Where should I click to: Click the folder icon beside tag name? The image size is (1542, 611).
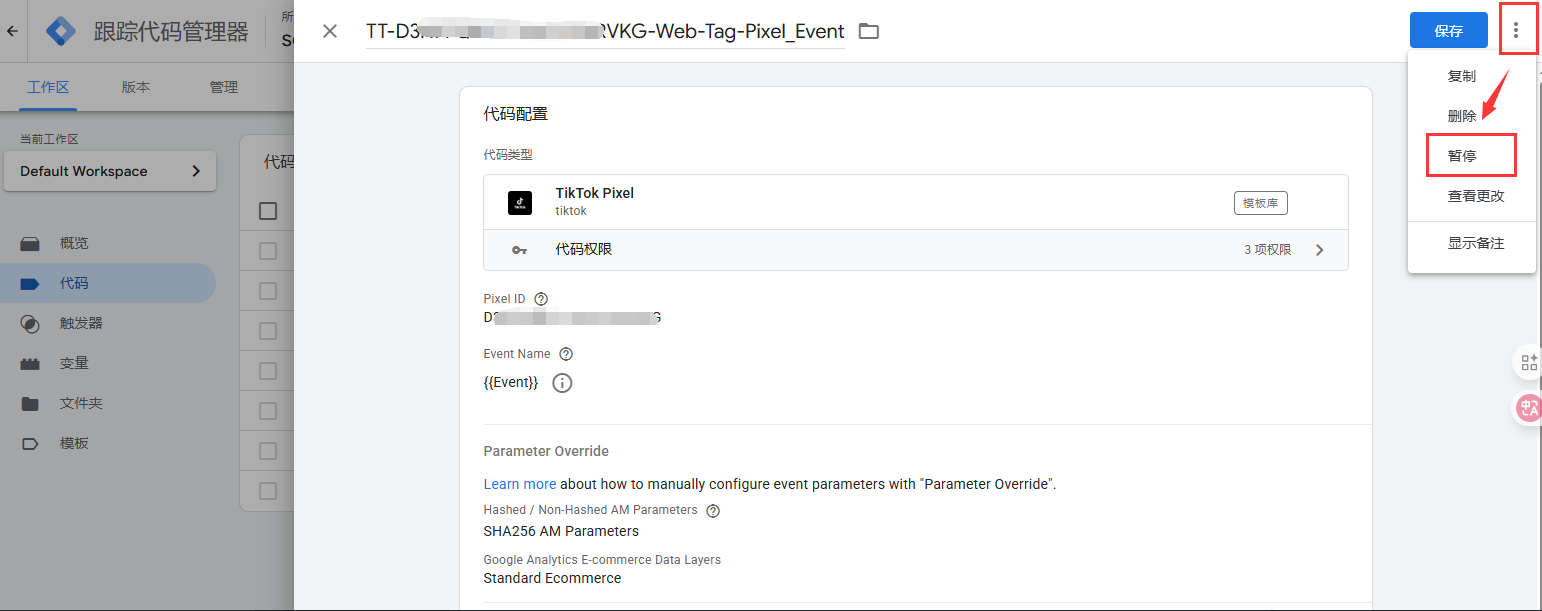[869, 31]
